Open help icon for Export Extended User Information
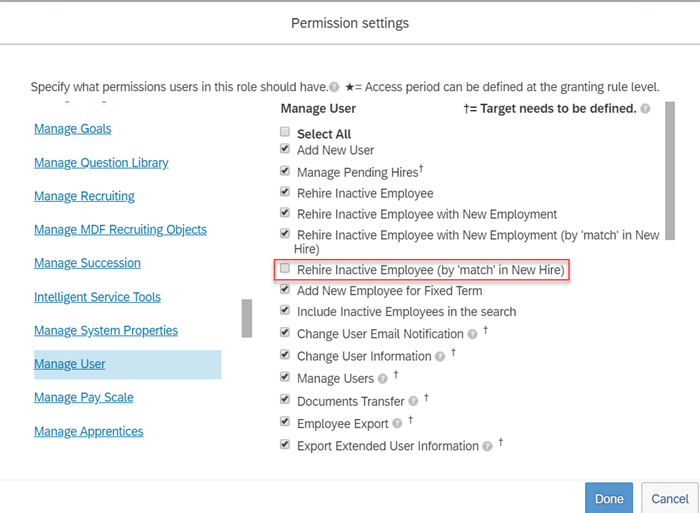 (x=487, y=446)
